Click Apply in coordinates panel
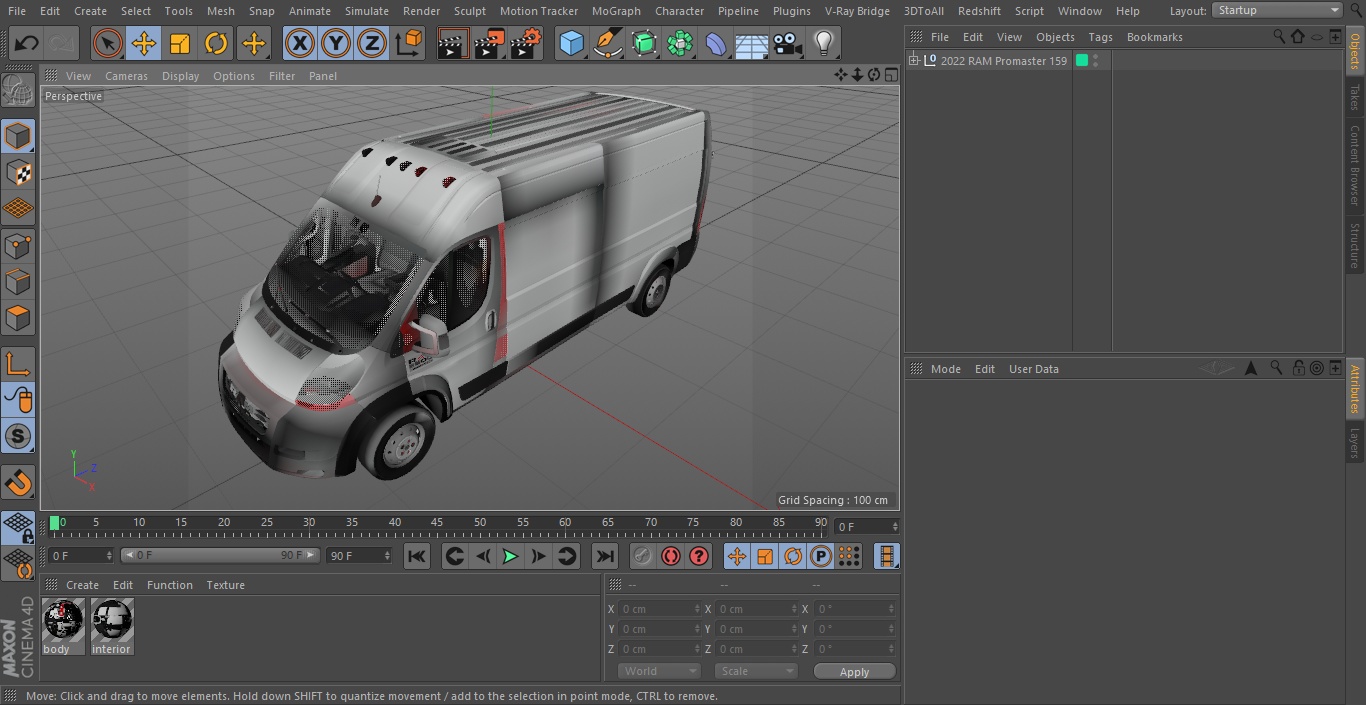Screen dimensions: 1366x705 (x=854, y=672)
